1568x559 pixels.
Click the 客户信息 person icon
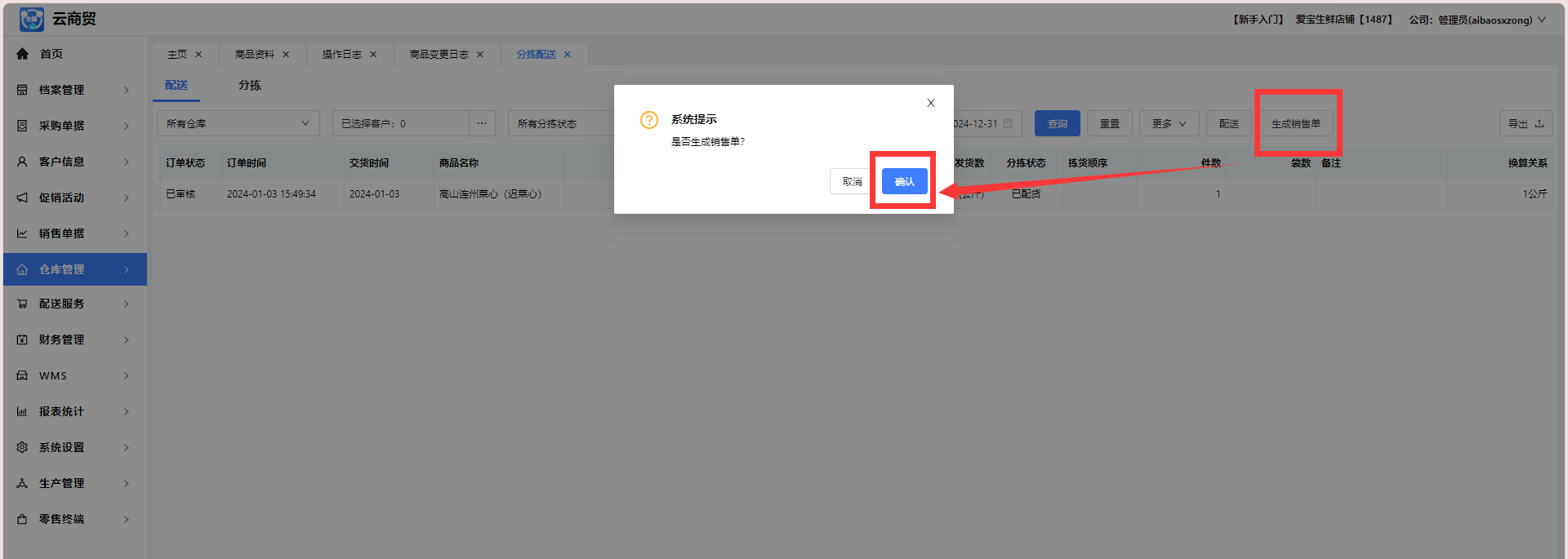click(x=22, y=162)
